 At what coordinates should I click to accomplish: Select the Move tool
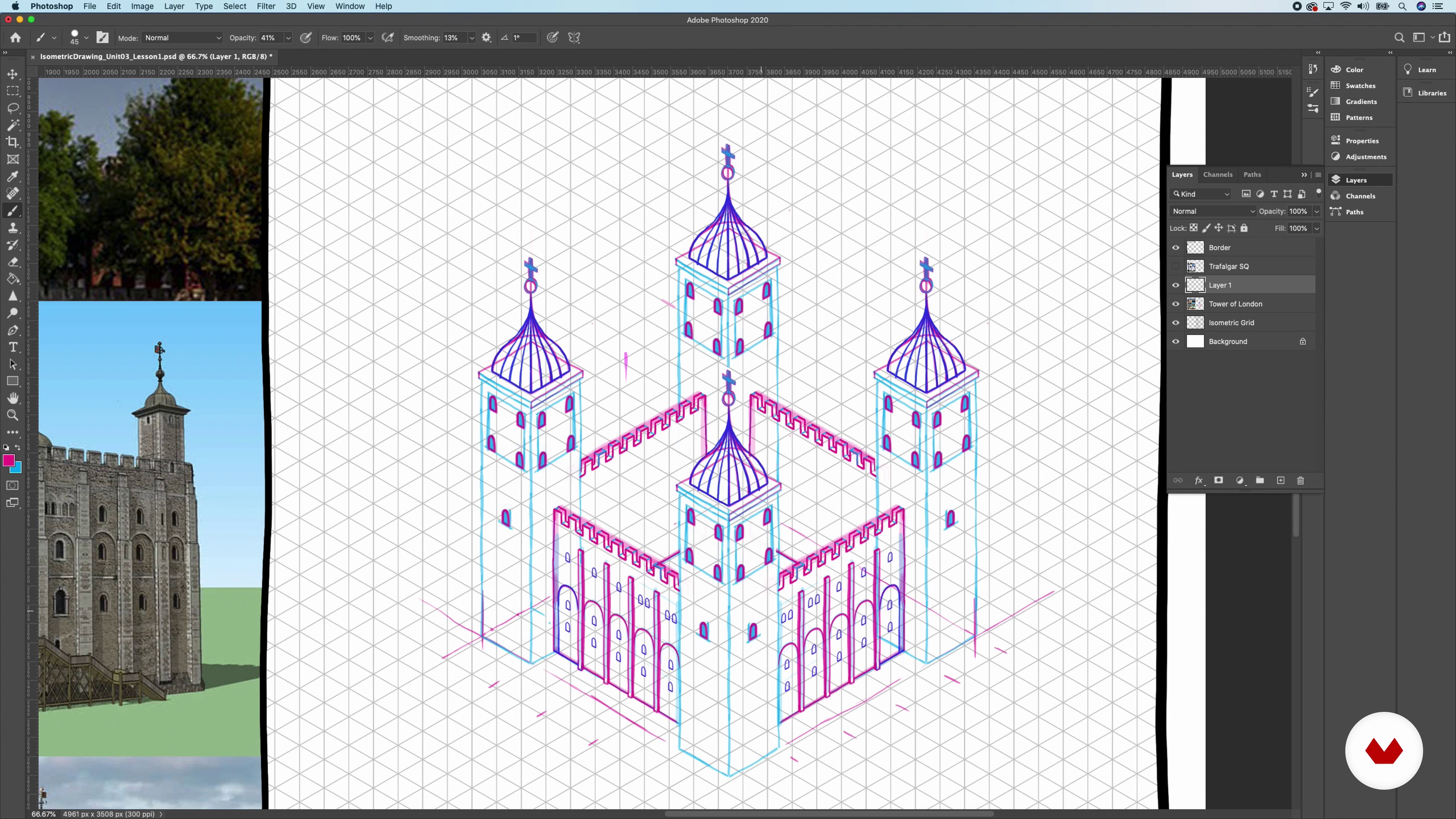pyautogui.click(x=13, y=74)
